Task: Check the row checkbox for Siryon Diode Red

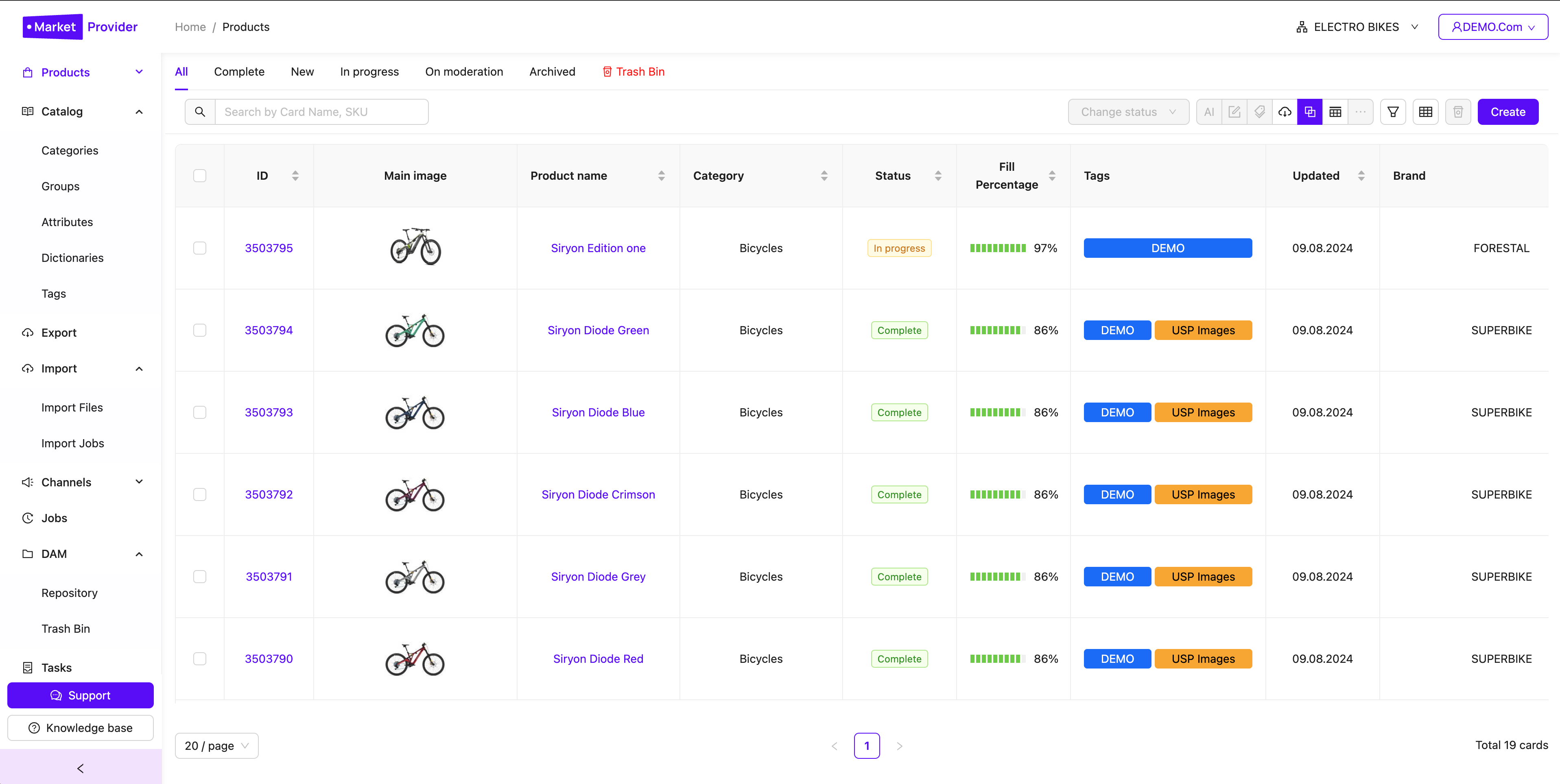Action: (x=199, y=659)
